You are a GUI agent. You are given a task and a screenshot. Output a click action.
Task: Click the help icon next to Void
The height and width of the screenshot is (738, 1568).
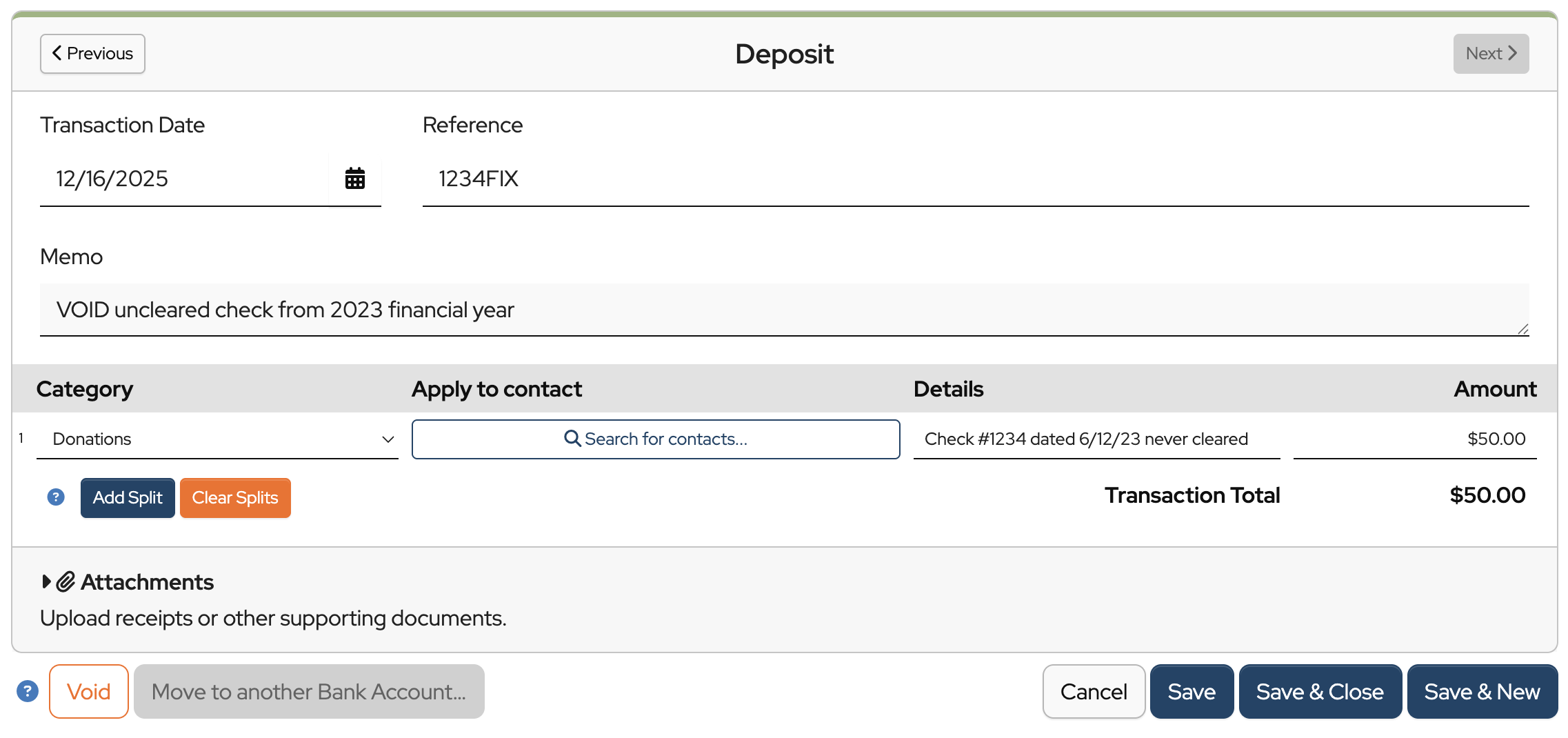tap(28, 691)
